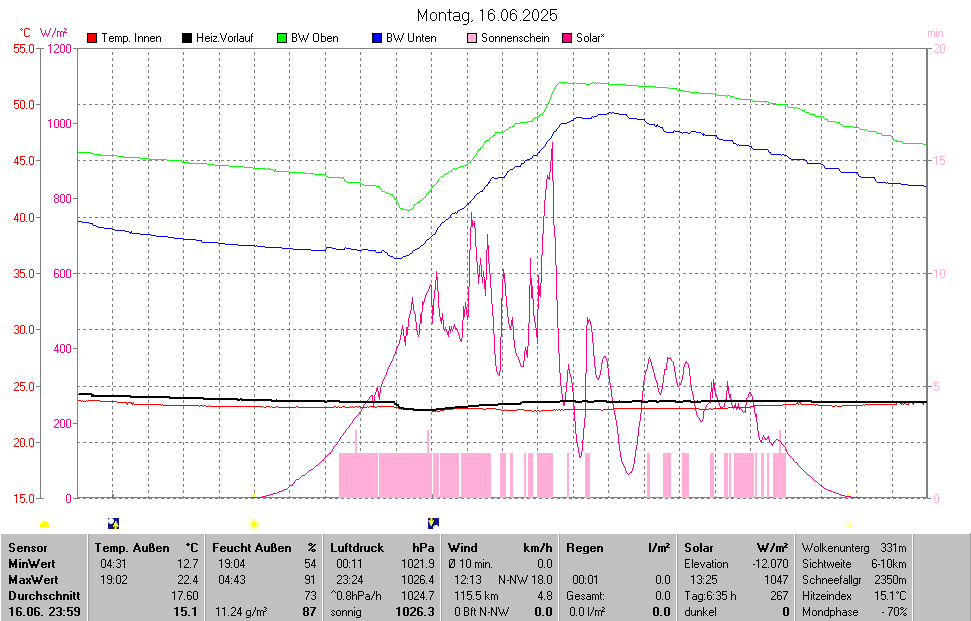Image resolution: width=971 pixels, height=621 pixels.
Task: Select the 'Temp. Innen' legend label
Action: (131, 38)
